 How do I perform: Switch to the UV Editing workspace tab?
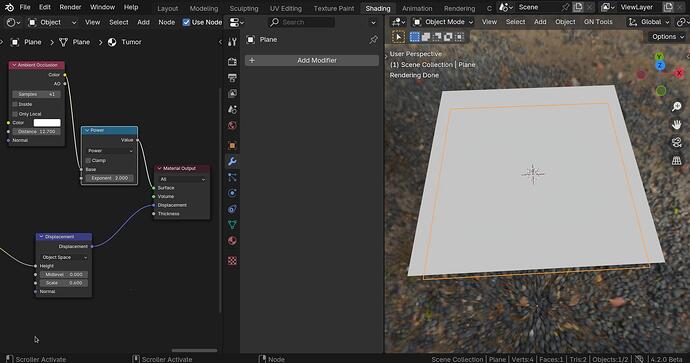(x=286, y=8)
